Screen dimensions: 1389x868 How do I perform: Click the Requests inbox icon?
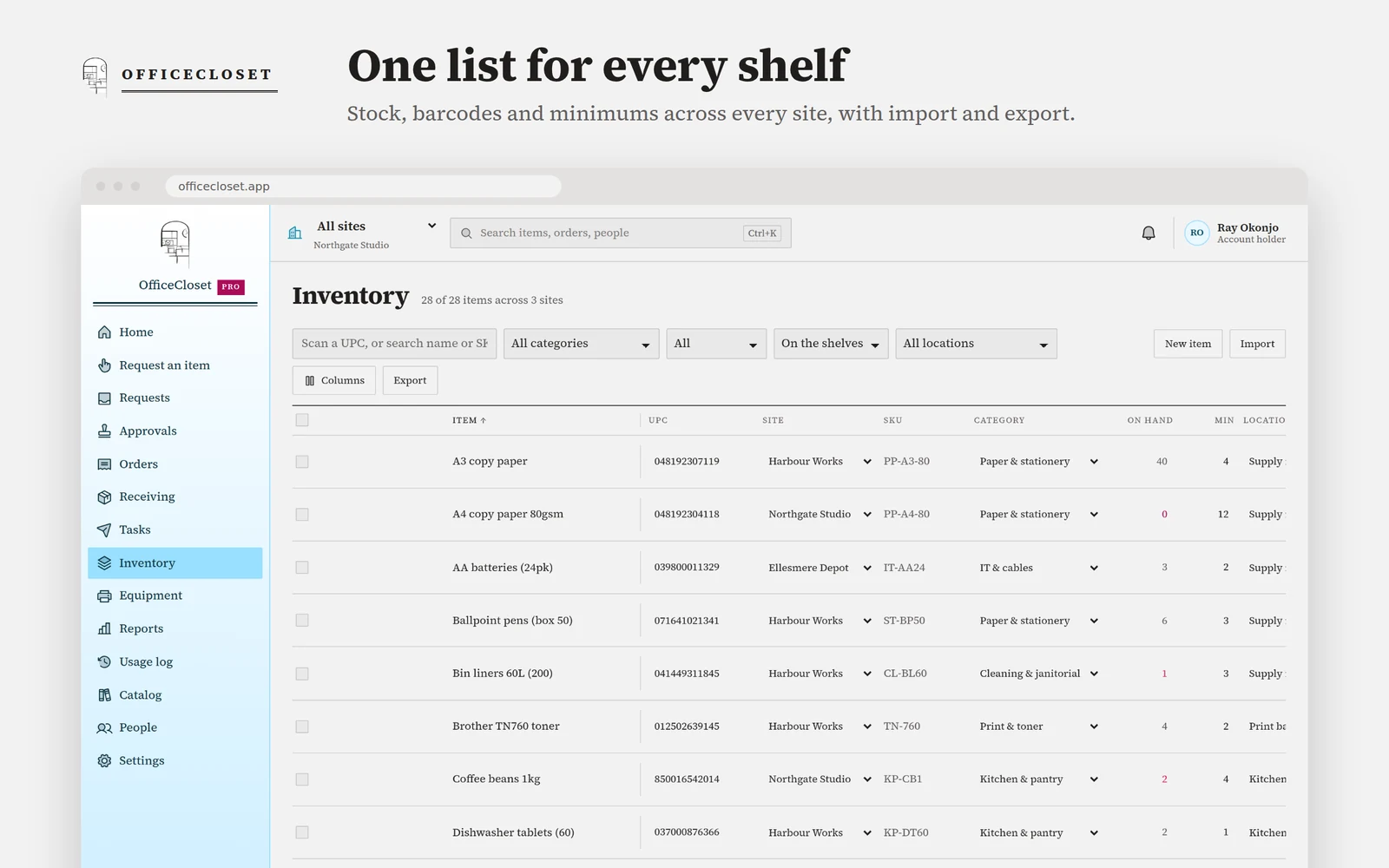[104, 398]
